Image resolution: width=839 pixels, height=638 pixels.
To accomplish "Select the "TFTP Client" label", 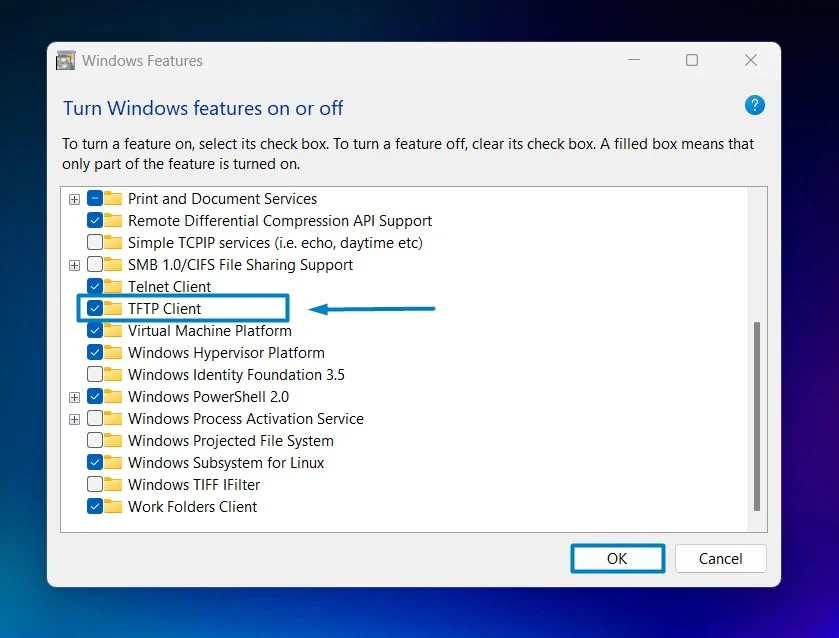I will [x=164, y=309].
